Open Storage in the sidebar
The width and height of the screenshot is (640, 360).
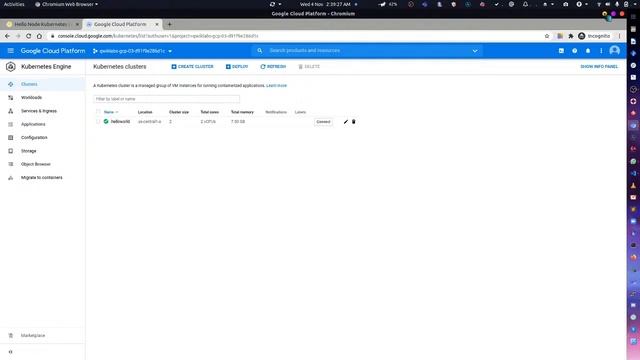[x=29, y=151]
